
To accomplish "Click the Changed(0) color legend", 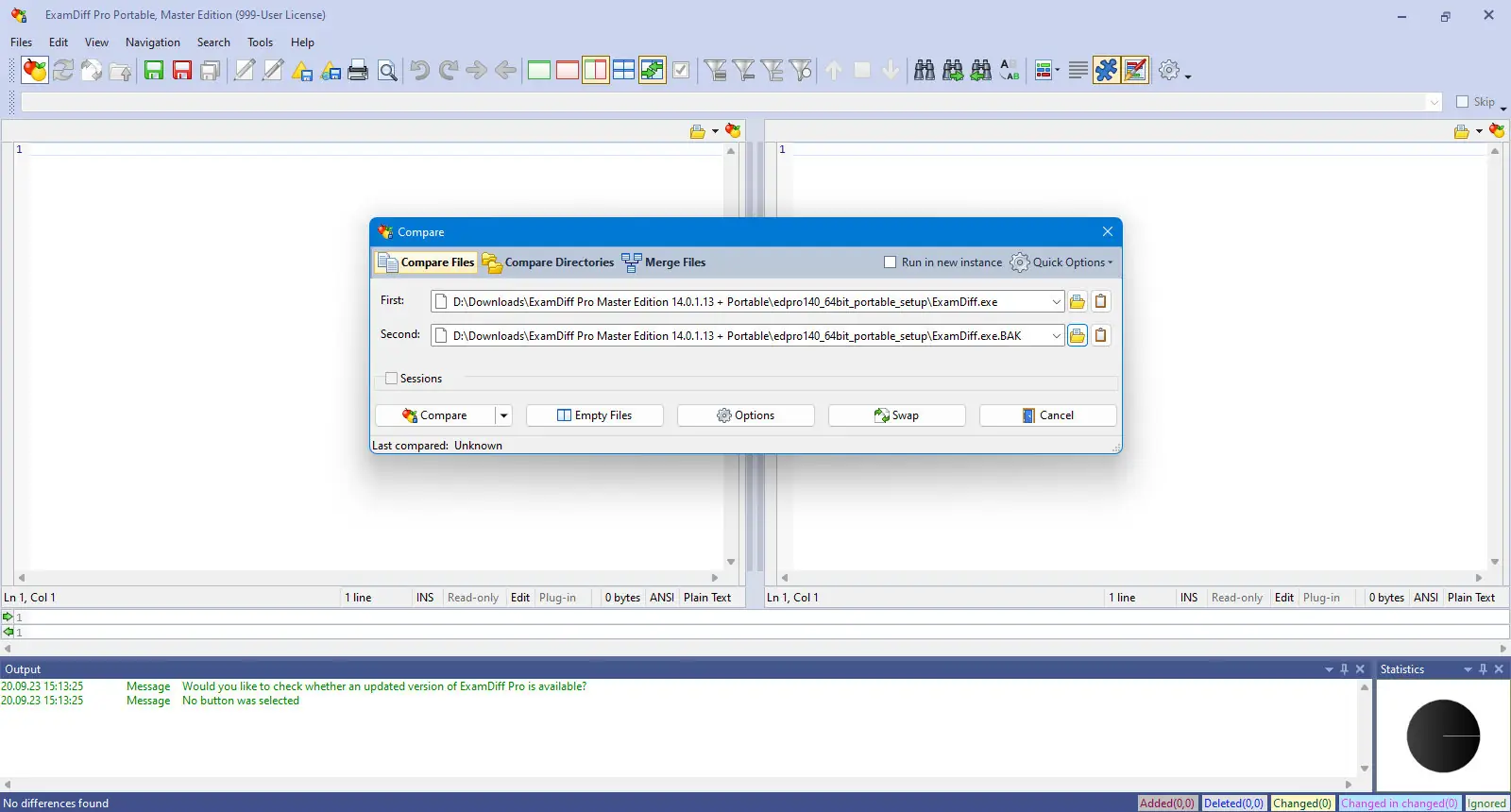I will (x=1302, y=804).
